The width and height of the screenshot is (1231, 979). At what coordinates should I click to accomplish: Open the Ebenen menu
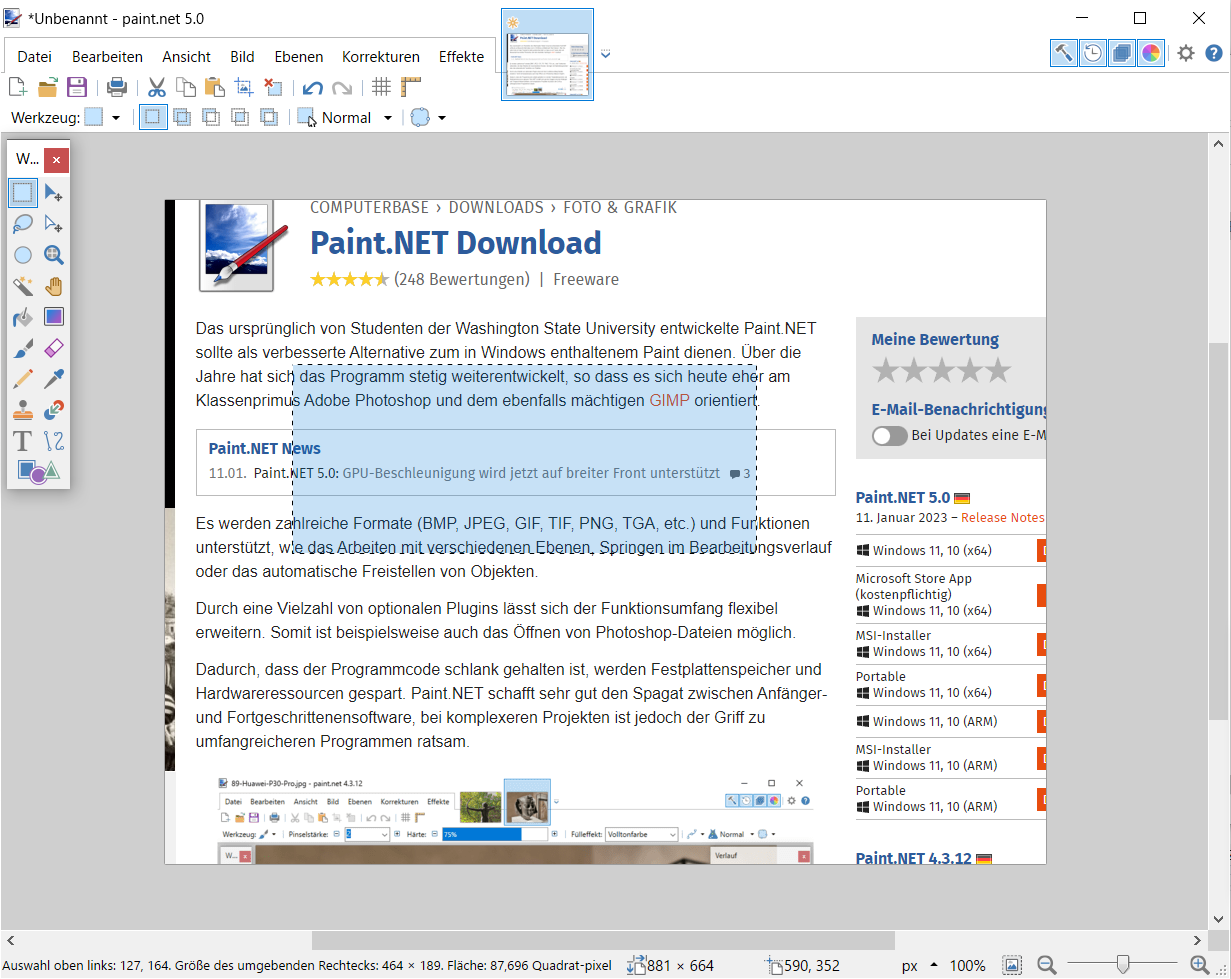point(298,57)
